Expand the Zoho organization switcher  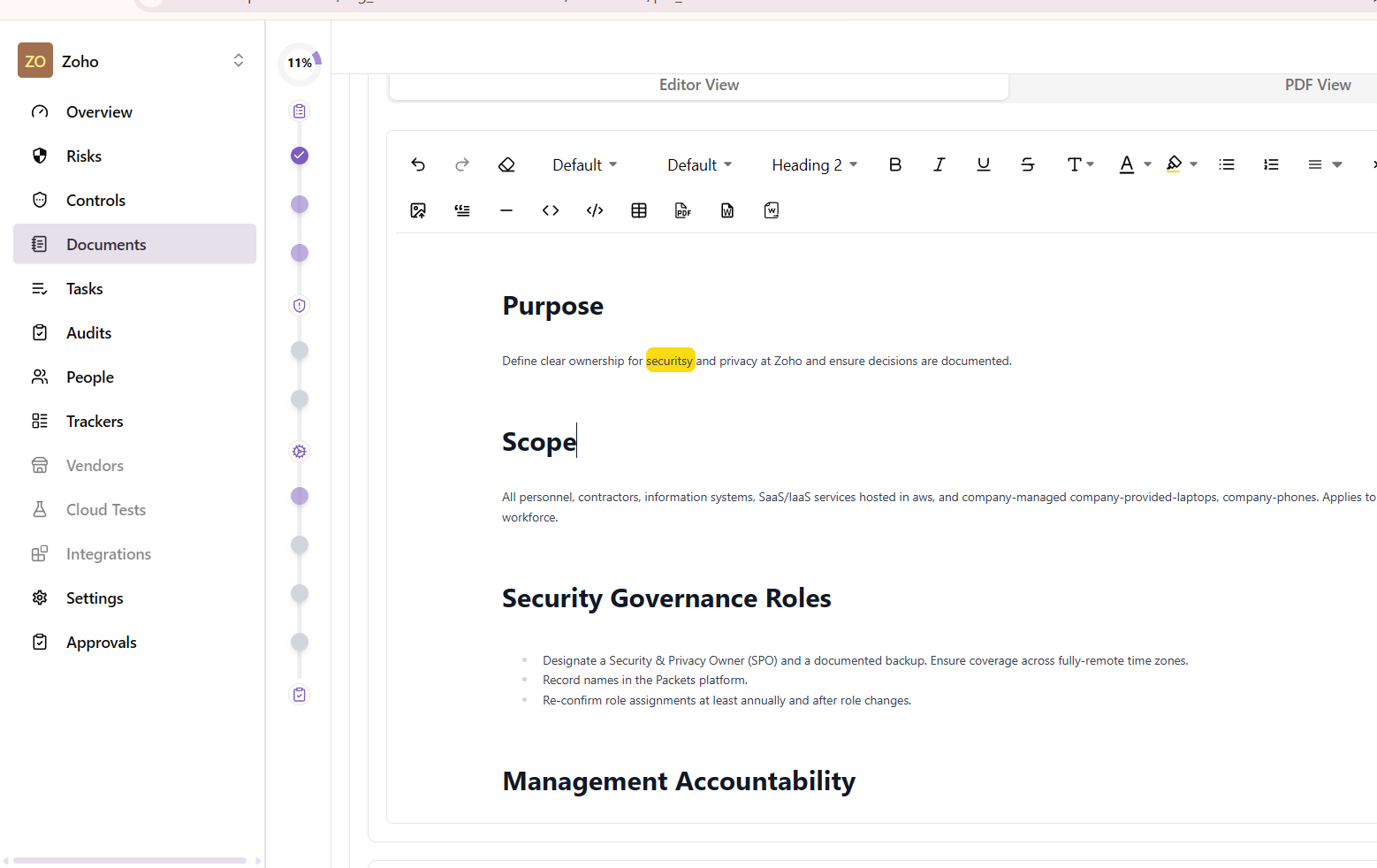tap(238, 61)
